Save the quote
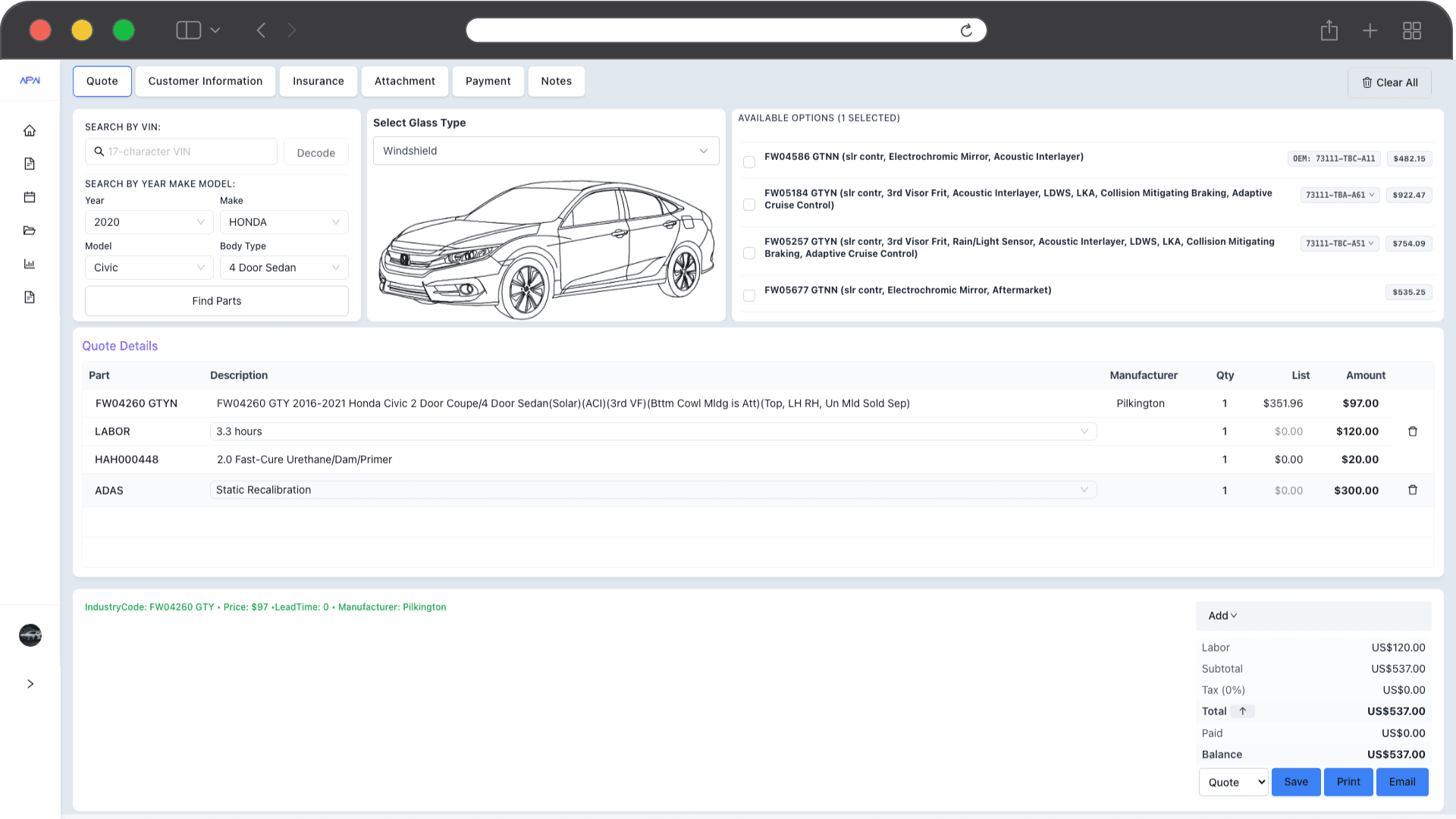 coord(1296,782)
